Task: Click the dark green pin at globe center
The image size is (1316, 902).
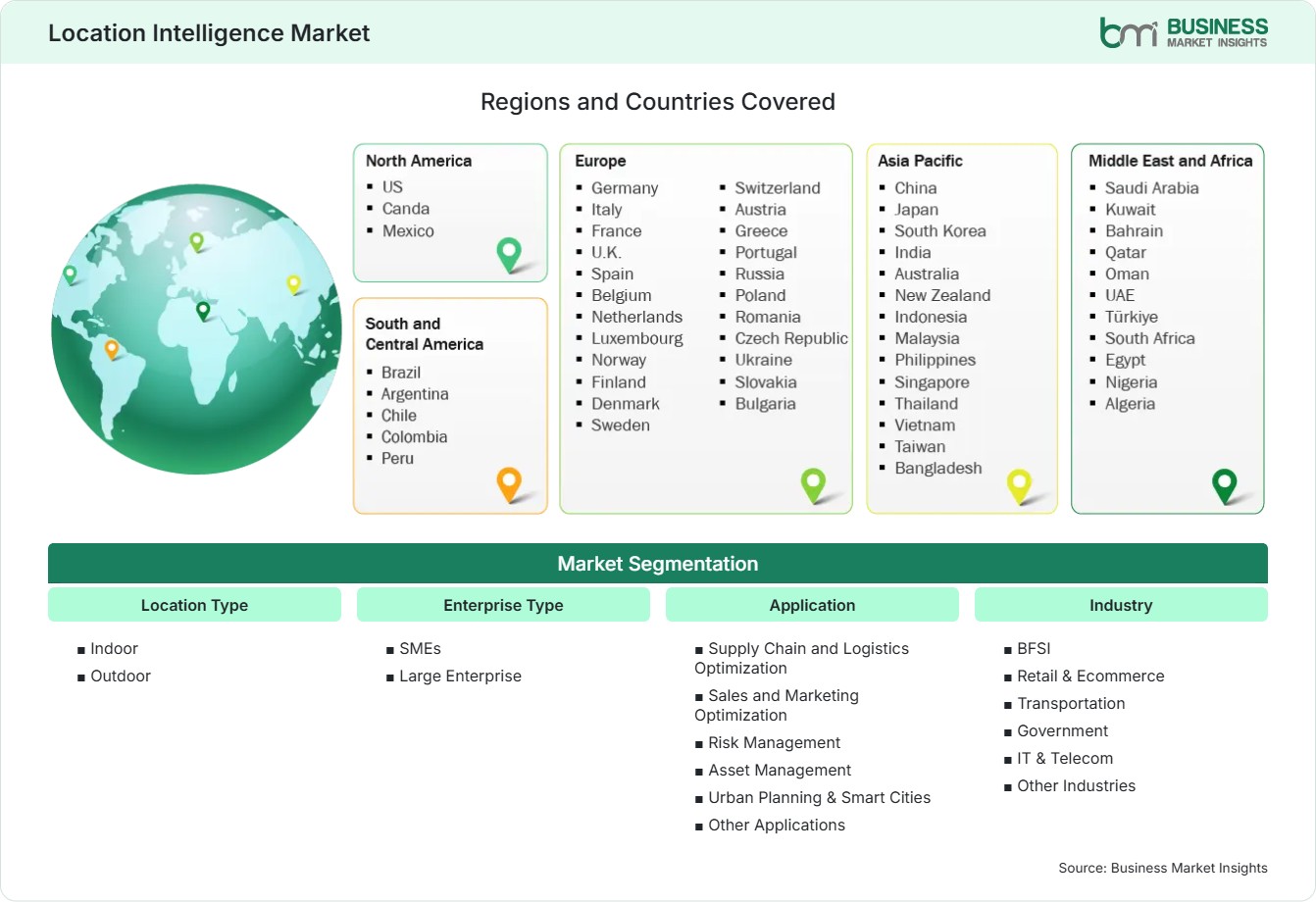Action: (203, 311)
